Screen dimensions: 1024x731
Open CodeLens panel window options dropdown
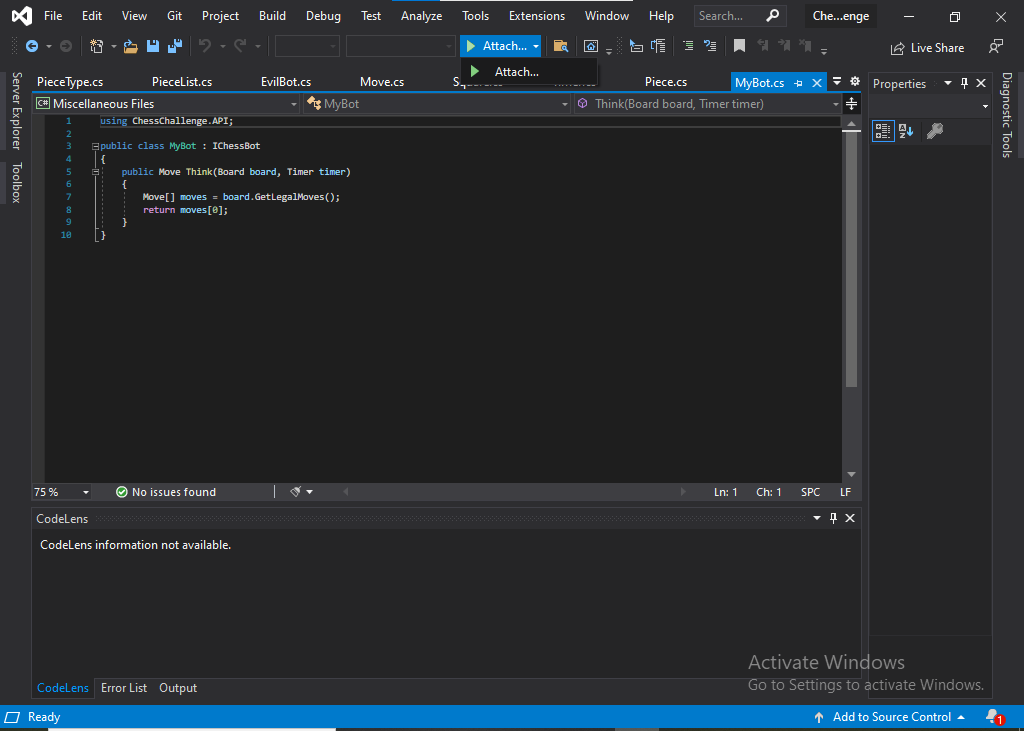pos(817,518)
